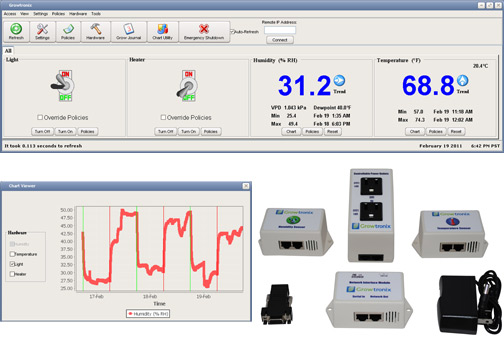
Task: Open the Hardware menu in menu bar
Action: [x=78, y=14]
